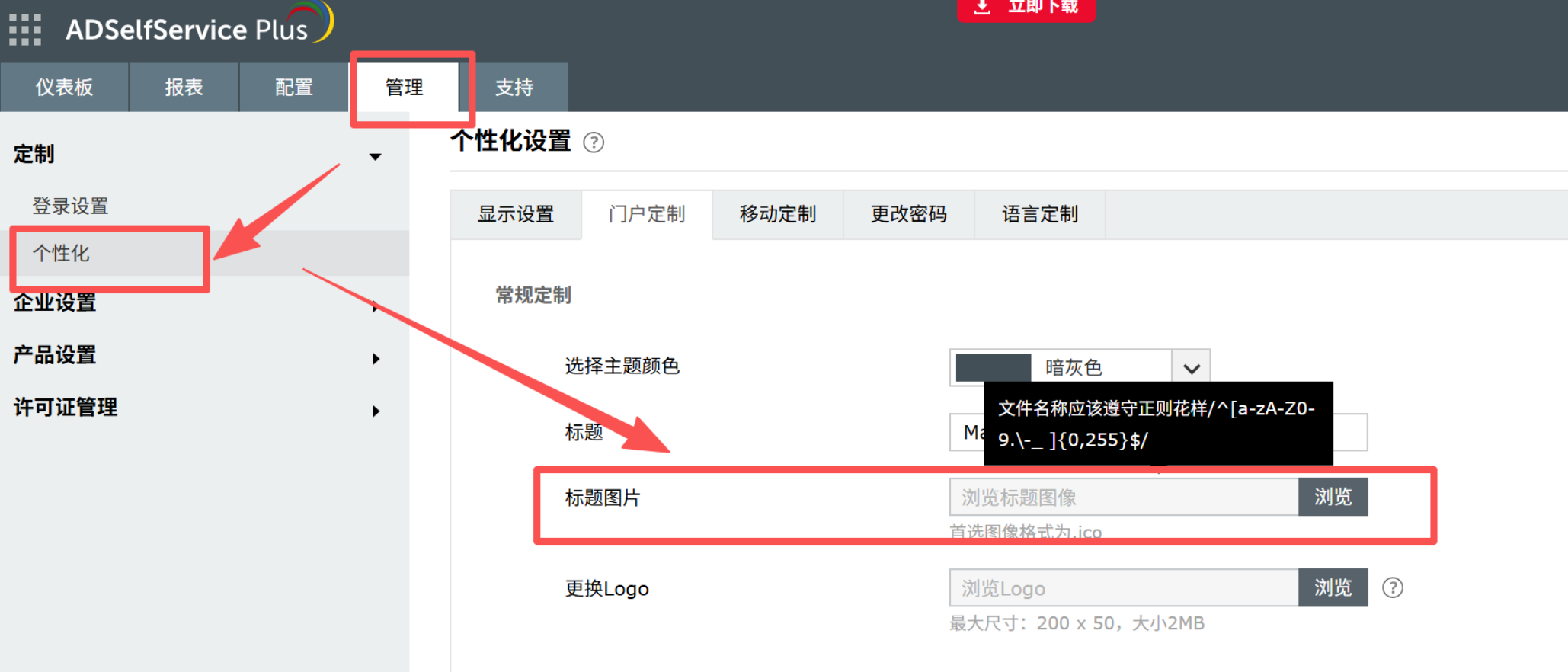This screenshot has width=1568, height=672.
Task: Expand the 产品设置 sidebar section
Action: pyautogui.click(x=375, y=358)
